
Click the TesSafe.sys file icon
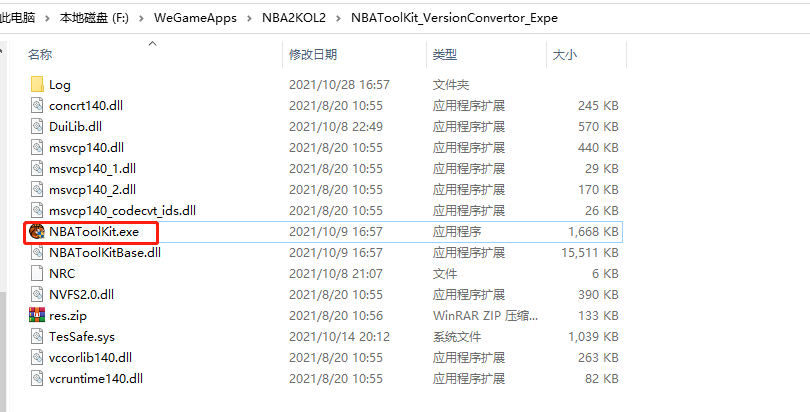tap(37, 337)
